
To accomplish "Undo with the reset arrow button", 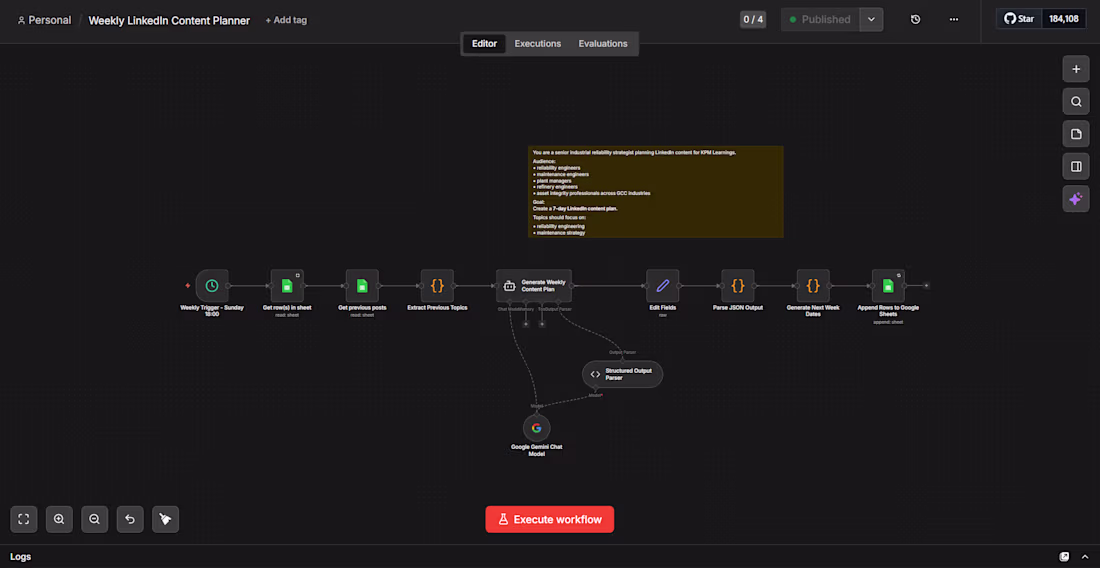I will (130, 519).
